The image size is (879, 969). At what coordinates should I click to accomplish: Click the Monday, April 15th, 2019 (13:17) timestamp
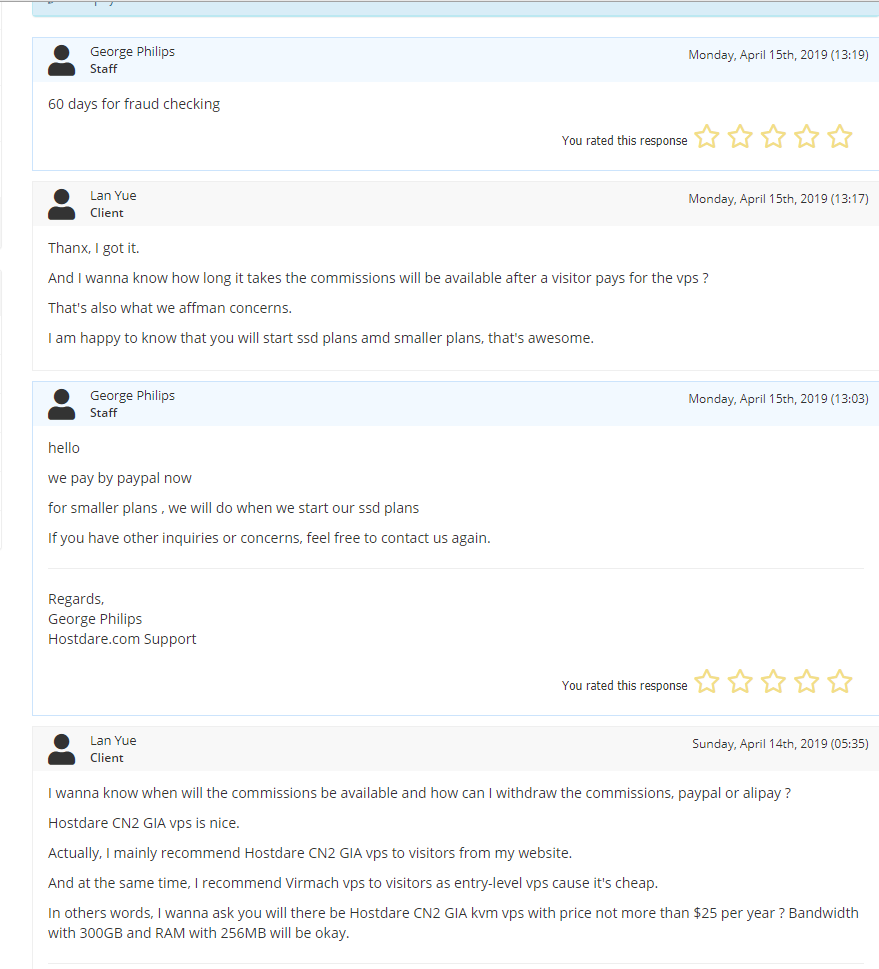[778, 199]
